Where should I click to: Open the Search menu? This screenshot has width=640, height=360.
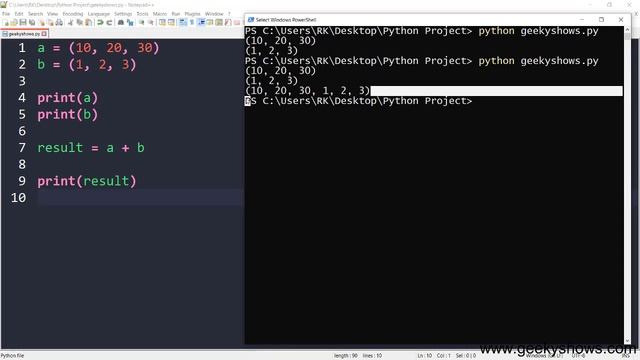click(x=36, y=14)
